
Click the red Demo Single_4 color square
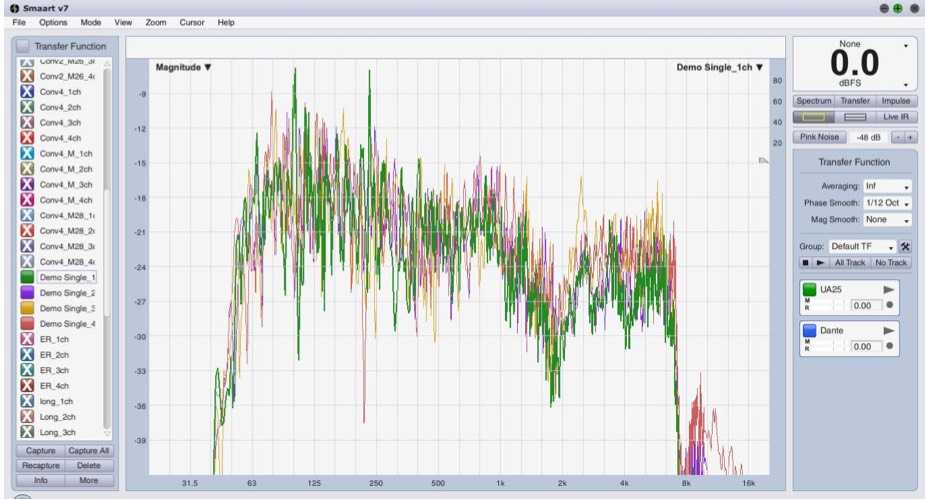(27, 323)
